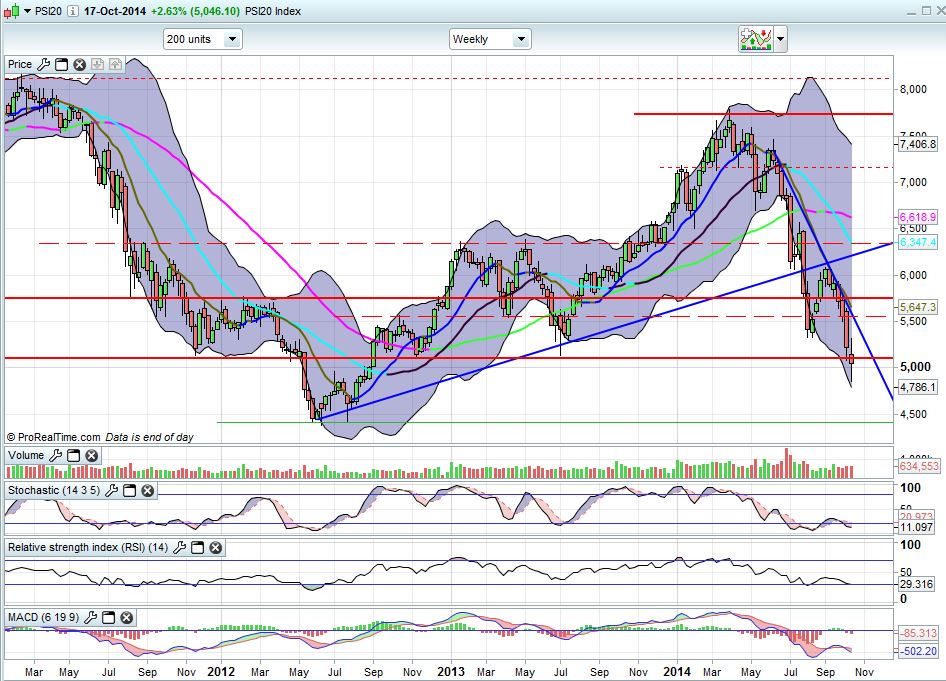Open Stochastic settings wrench

pos(111,490)
